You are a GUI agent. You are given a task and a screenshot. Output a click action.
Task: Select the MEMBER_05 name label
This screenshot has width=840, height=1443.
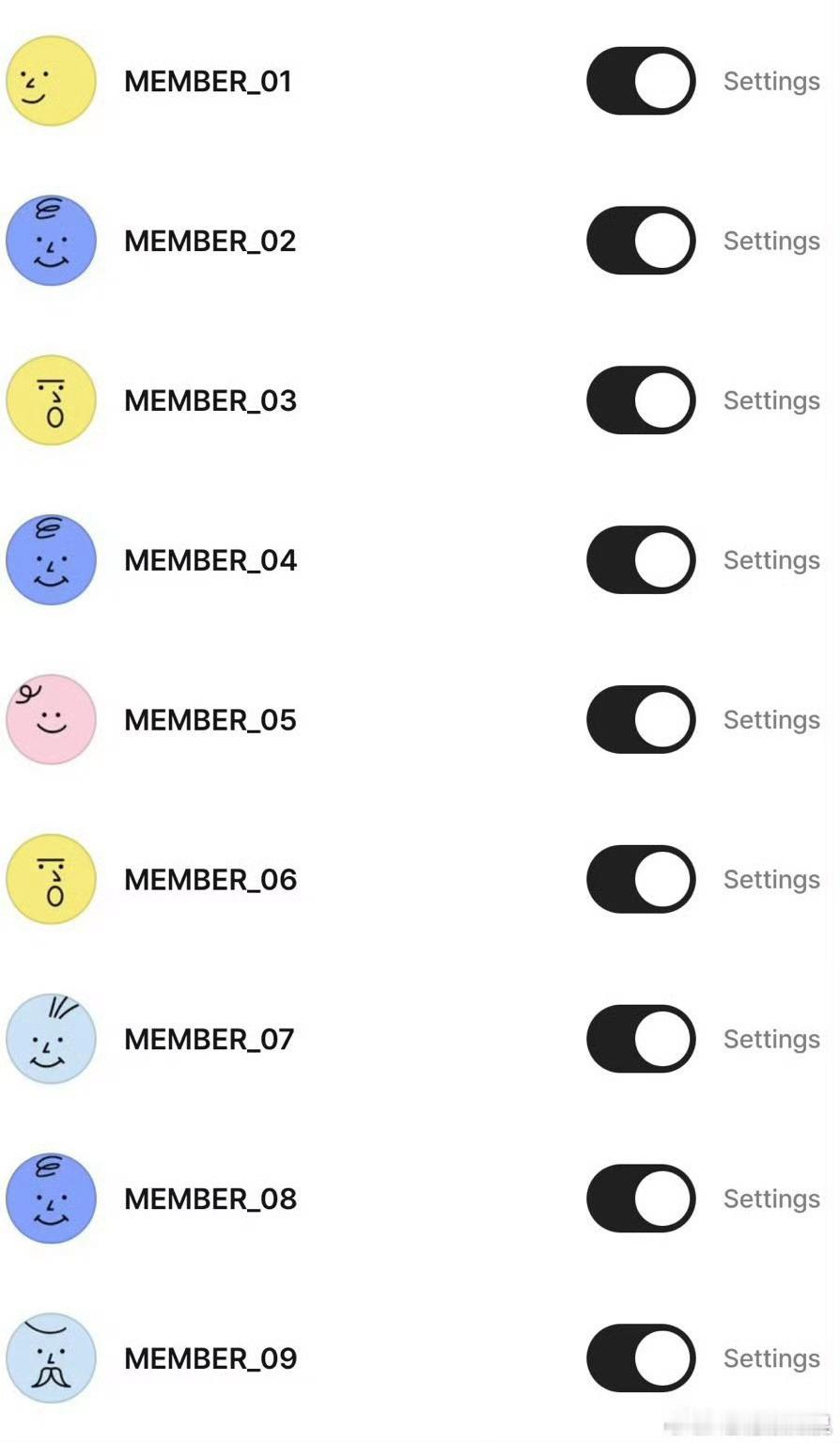(210, 720)
